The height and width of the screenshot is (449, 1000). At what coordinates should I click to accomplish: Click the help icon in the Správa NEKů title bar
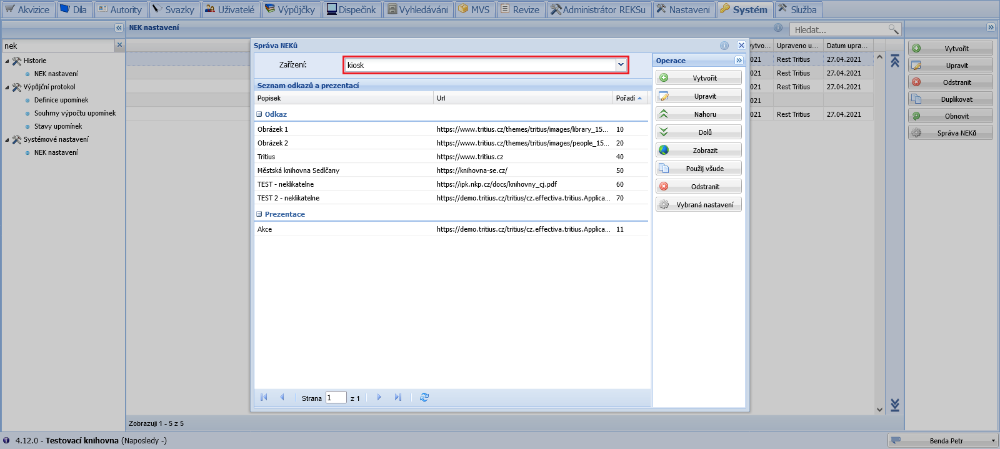(723, 46)
